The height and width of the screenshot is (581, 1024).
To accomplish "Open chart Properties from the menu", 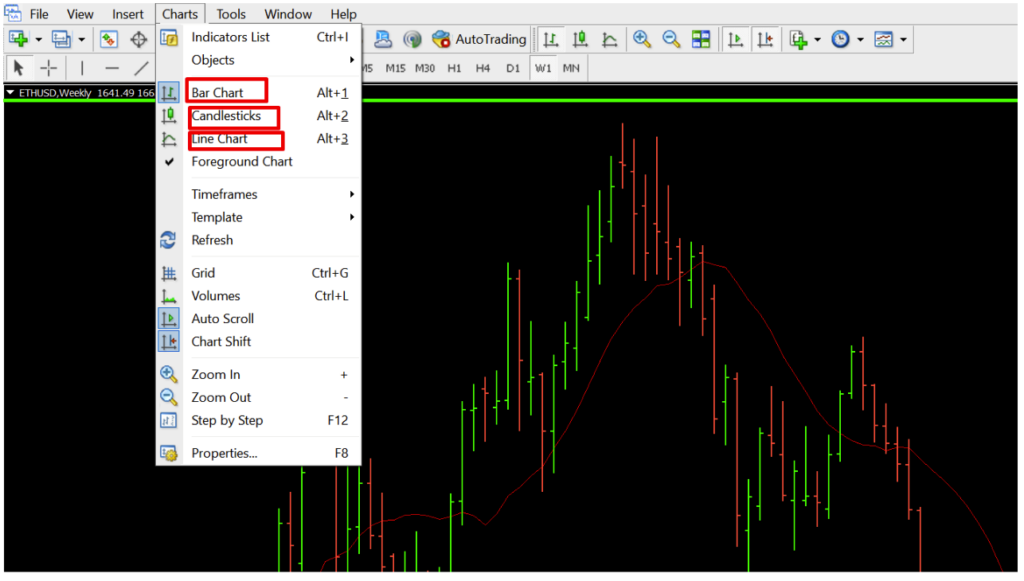I will [x=259, y=453].
